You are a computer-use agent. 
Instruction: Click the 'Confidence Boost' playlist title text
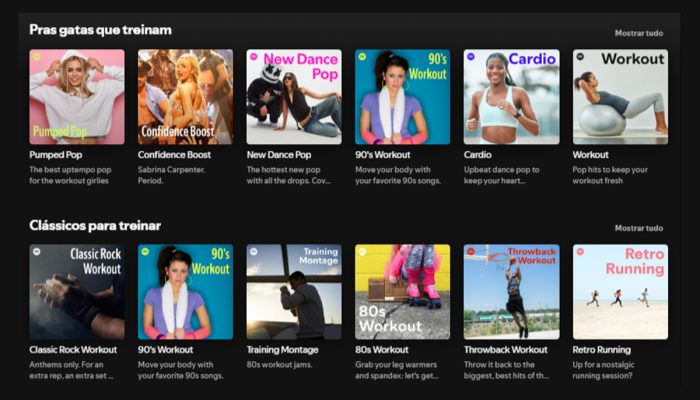[x=175, y=155]
